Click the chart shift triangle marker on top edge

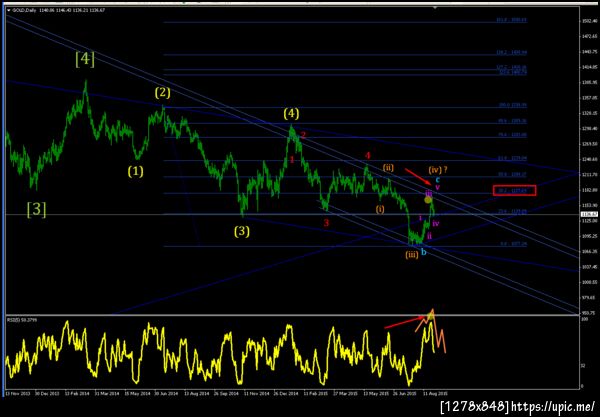435,8
